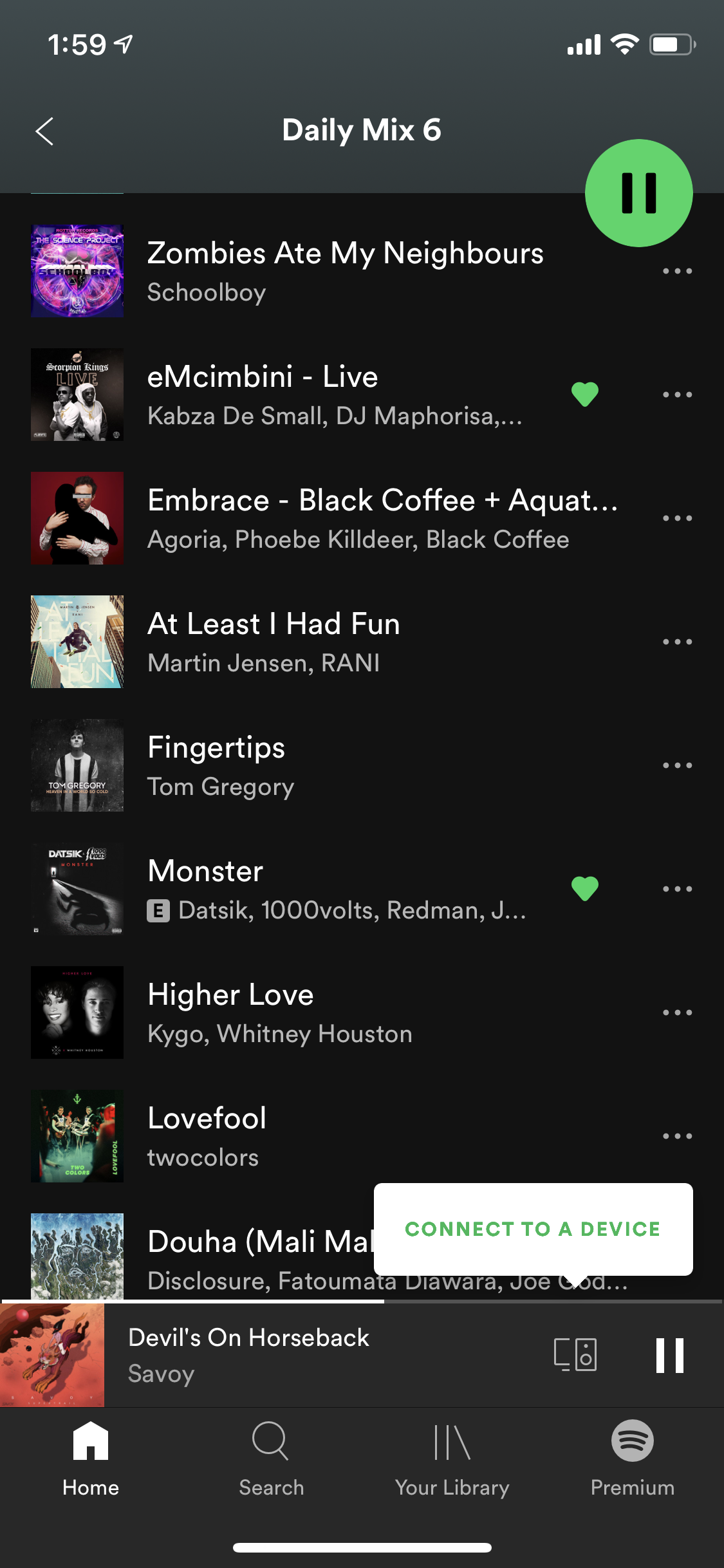Pause Devil's On Horseback in the mini player
The image size is (724, 1568).
point(669,1355)
